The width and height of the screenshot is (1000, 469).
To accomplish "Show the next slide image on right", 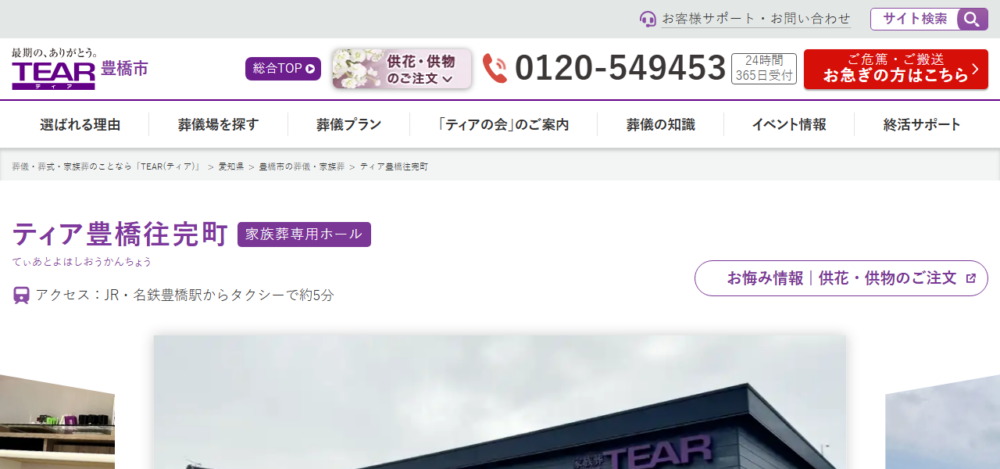I will coord(943,421).
